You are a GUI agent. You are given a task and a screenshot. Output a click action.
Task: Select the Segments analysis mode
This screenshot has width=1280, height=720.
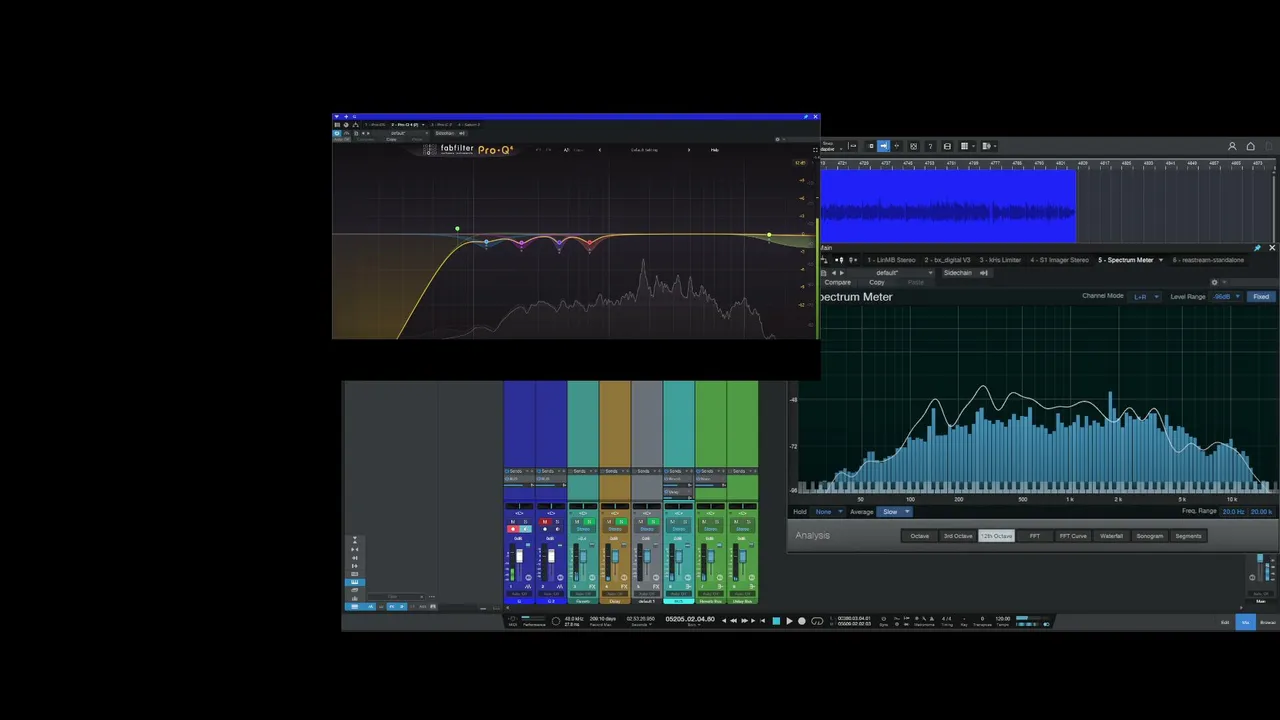tap(1188, 536)
